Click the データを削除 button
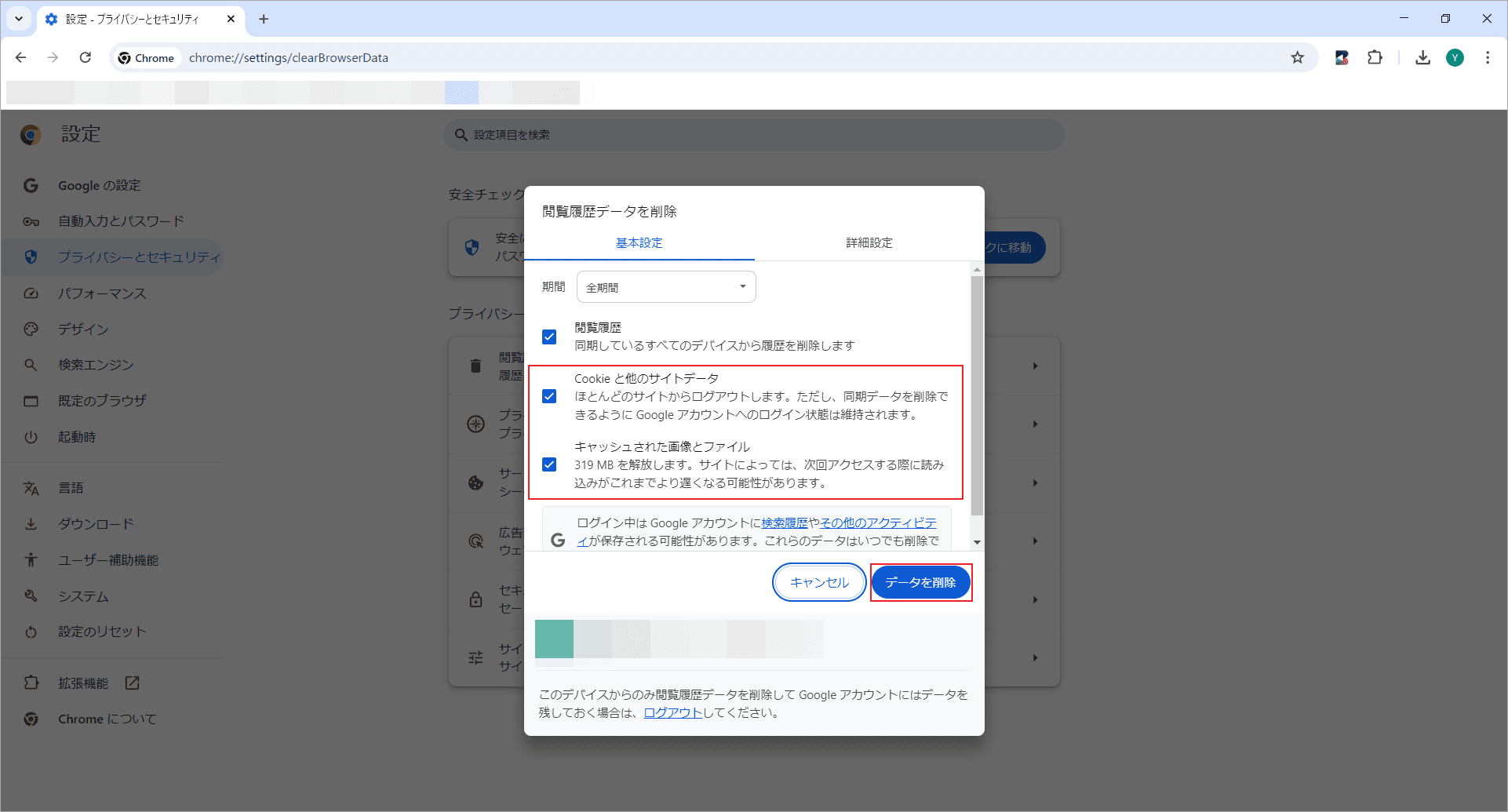This screenshot has width=1508, height=812. coord(920,582)
